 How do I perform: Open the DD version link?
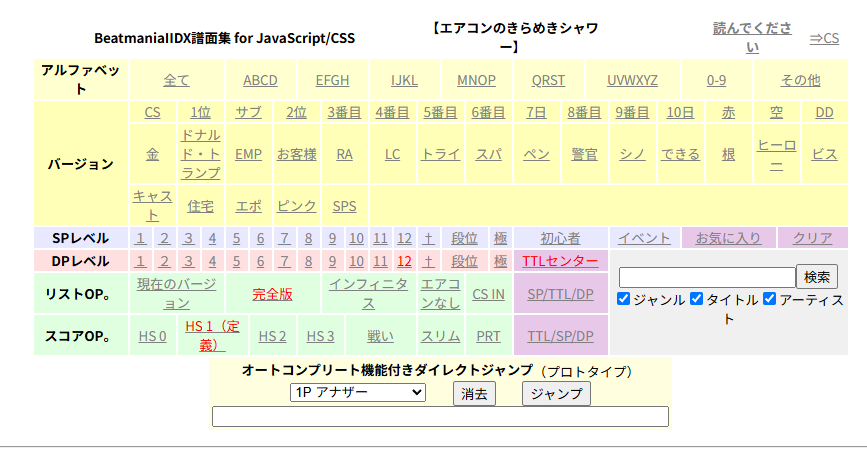coord(824,112)
